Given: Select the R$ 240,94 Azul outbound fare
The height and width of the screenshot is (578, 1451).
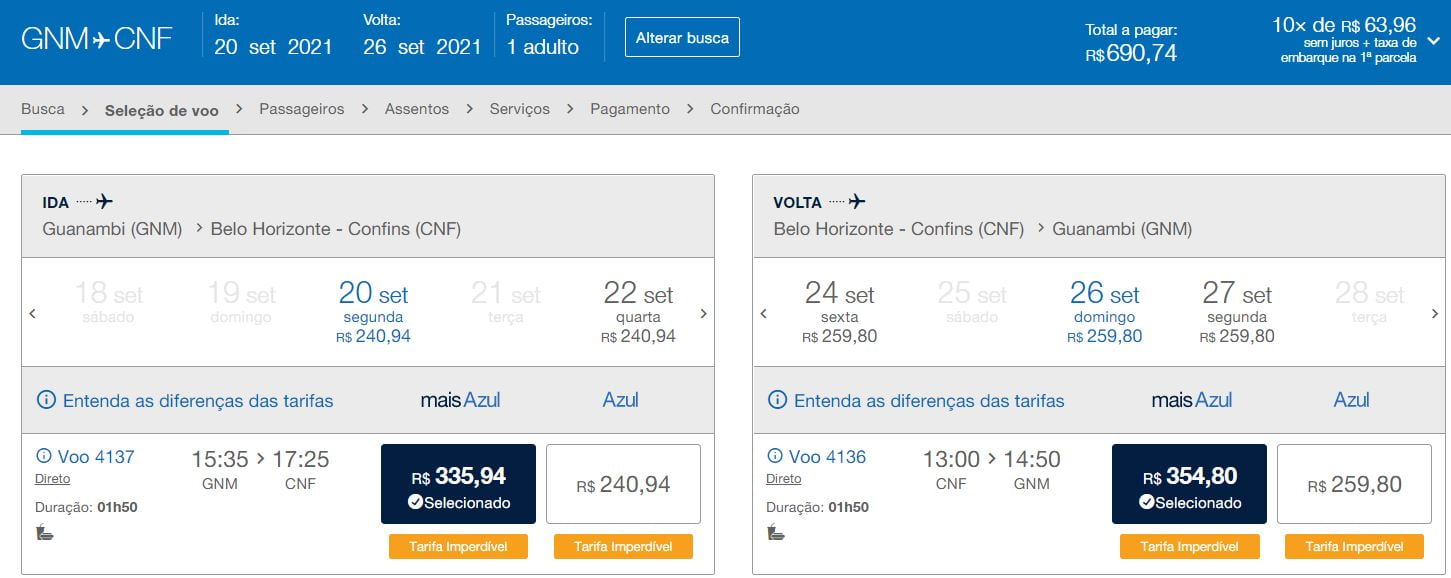Looking at the screenshot, I should [624, 484].
